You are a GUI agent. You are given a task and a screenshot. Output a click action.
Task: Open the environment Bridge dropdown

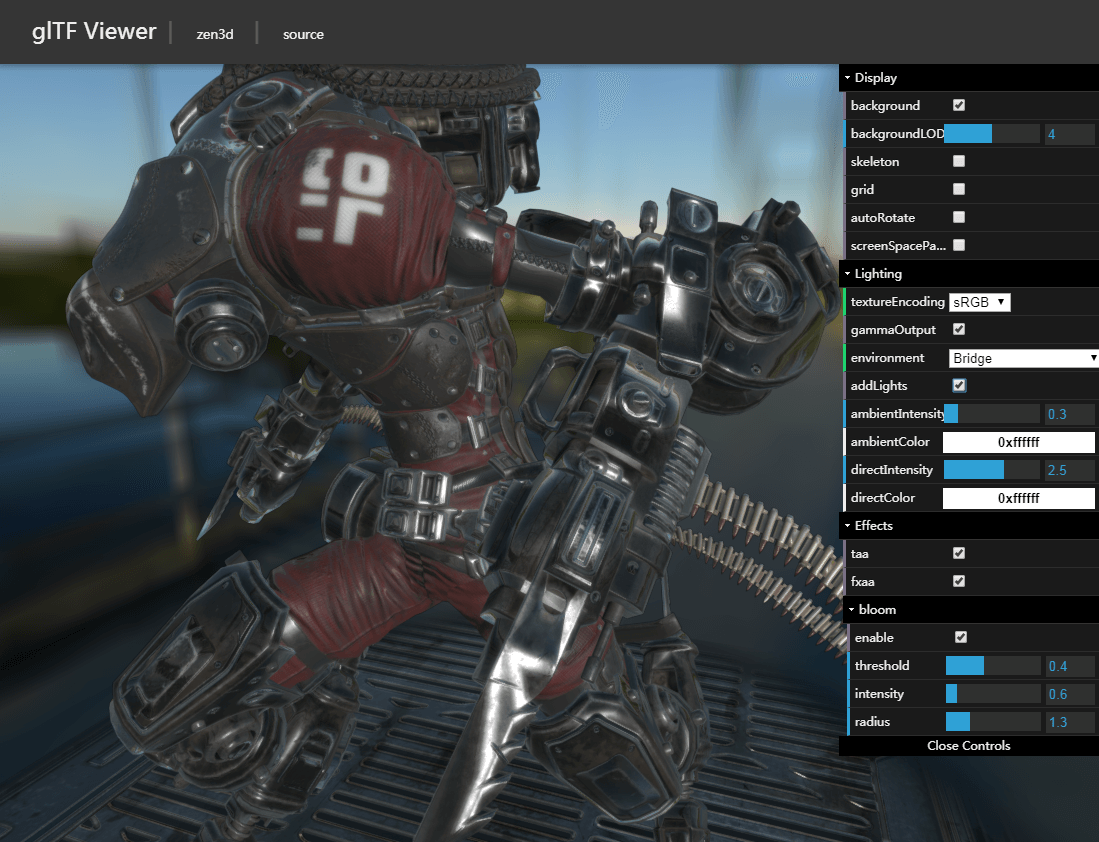point(1023,358)
